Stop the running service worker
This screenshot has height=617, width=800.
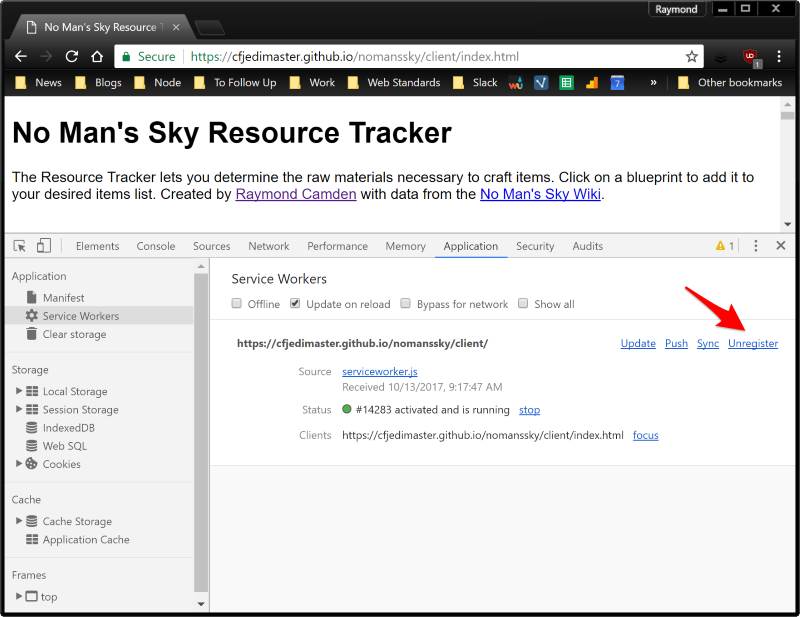(530, 410)
